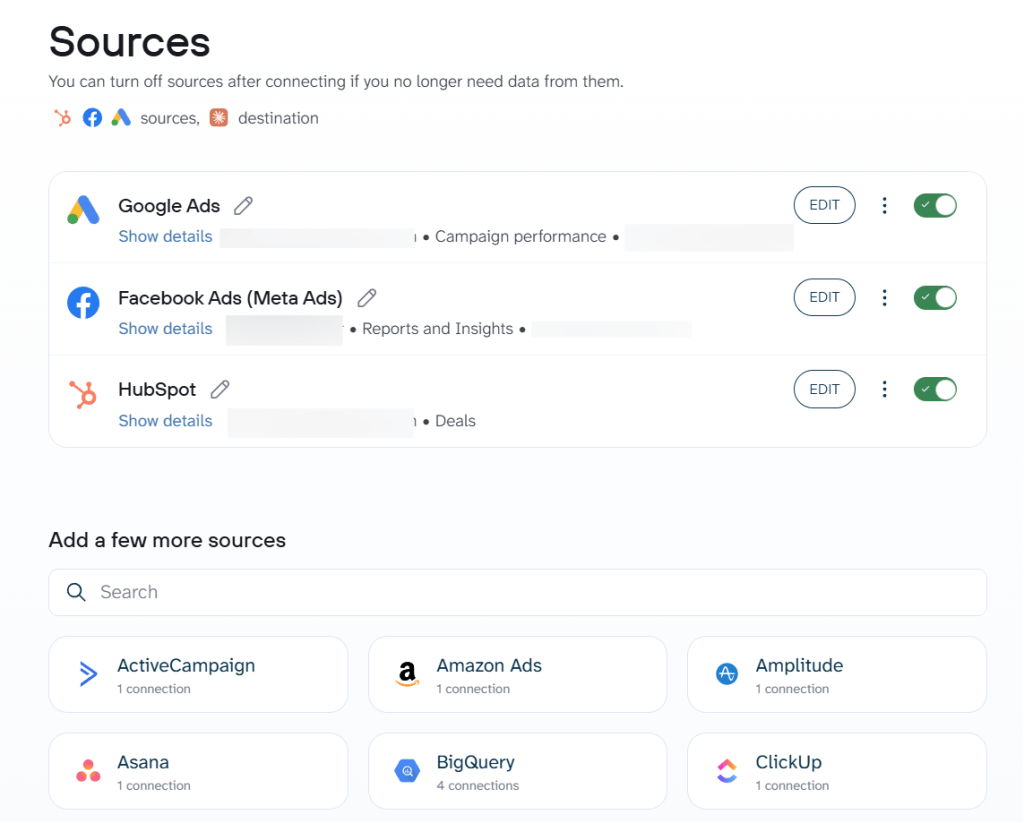Turn off the Google Ads source toggle
Screen dimensions: 1024x823
[935, 205]
